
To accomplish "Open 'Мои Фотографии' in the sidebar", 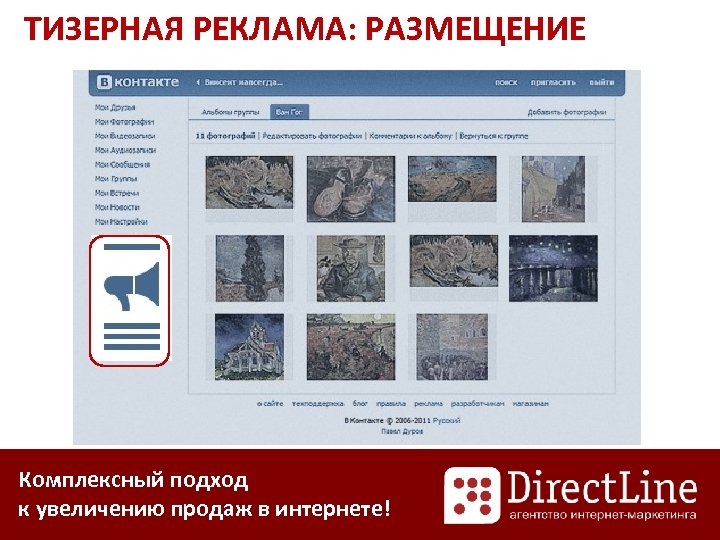I will tap(124, 122).
